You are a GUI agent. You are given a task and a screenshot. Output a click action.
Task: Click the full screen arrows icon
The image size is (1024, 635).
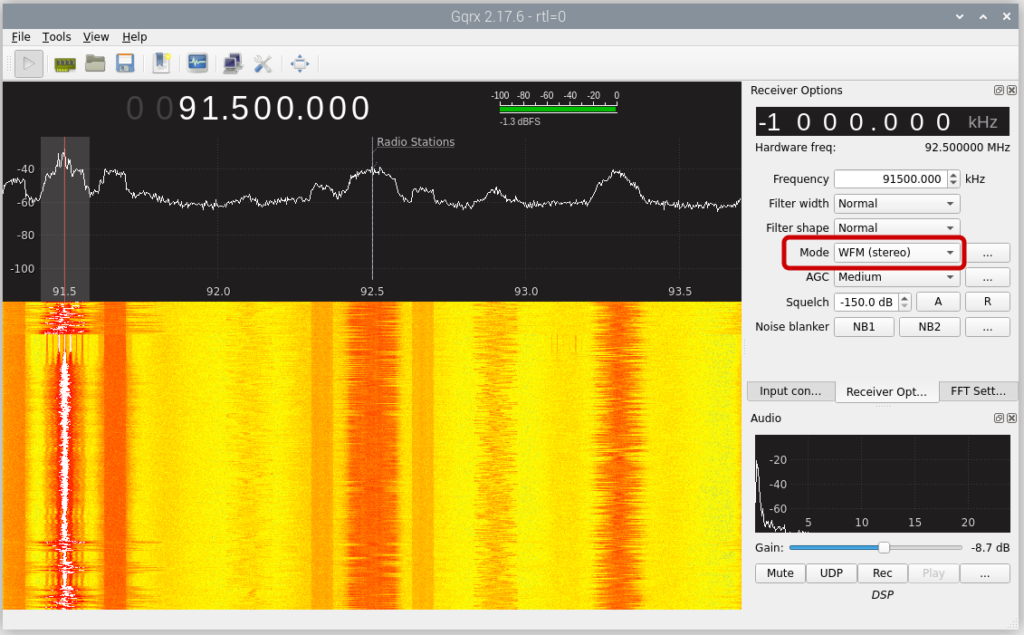pyautogui.click(x=300, y=64)
